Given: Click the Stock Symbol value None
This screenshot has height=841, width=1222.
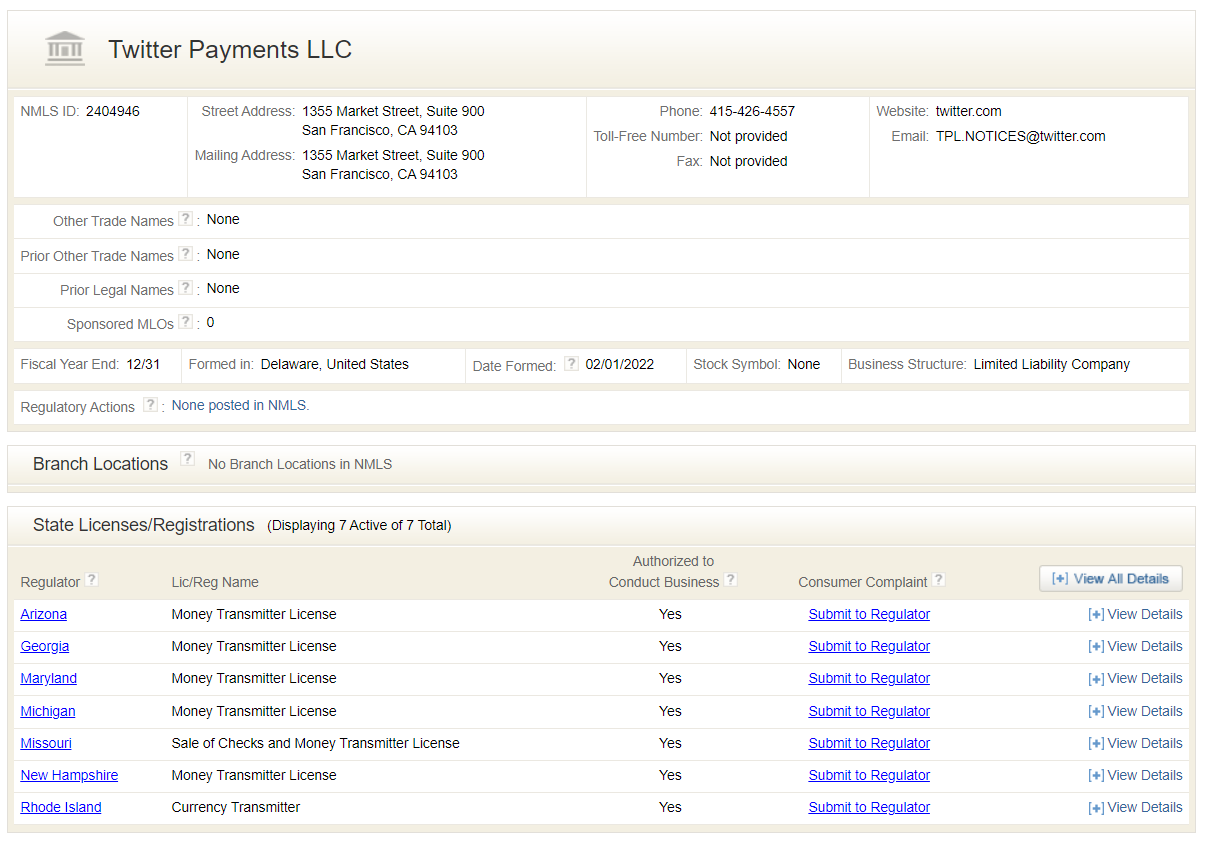Looking at the screenshot, I should click(x=804, y=364).
